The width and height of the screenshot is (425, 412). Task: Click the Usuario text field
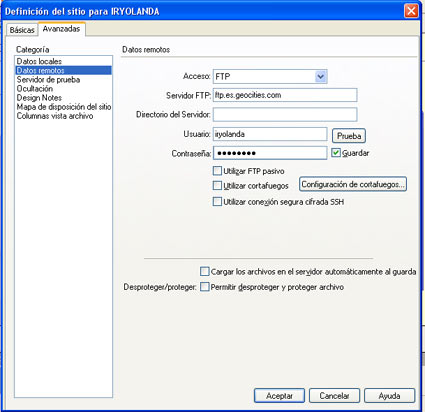coord(270,134)
